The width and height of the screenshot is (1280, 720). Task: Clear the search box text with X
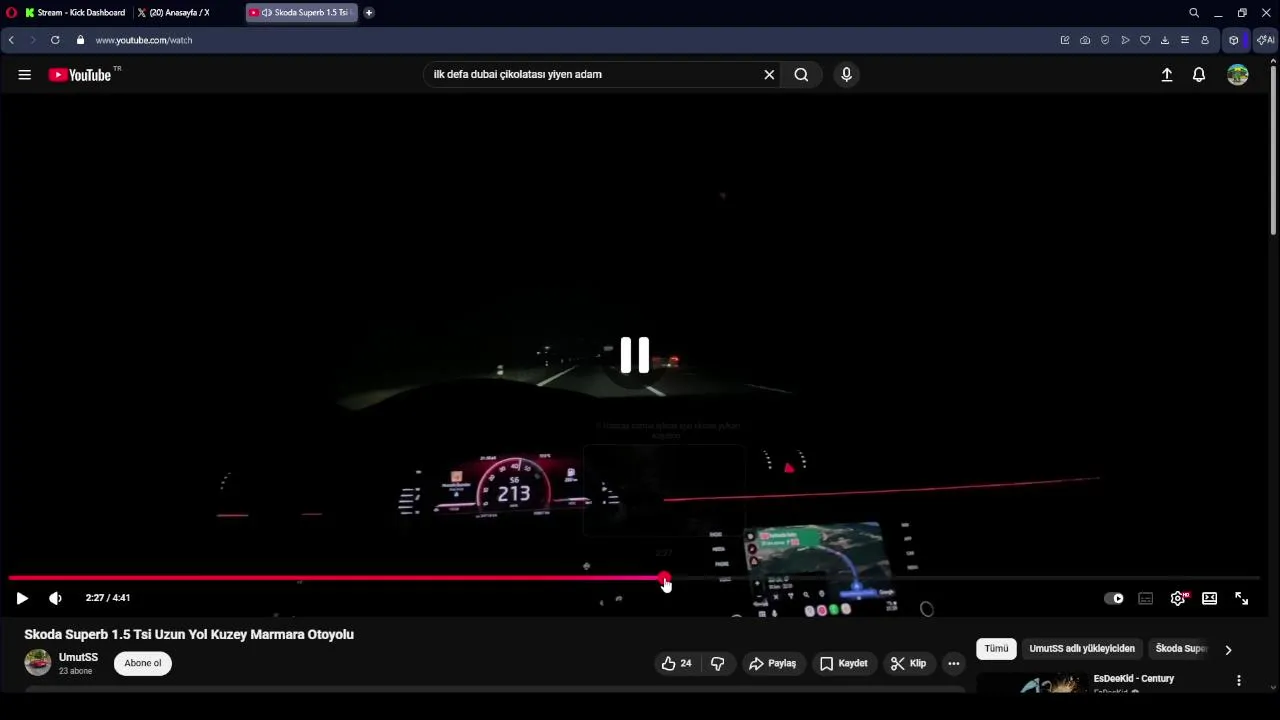click(769, 75)
